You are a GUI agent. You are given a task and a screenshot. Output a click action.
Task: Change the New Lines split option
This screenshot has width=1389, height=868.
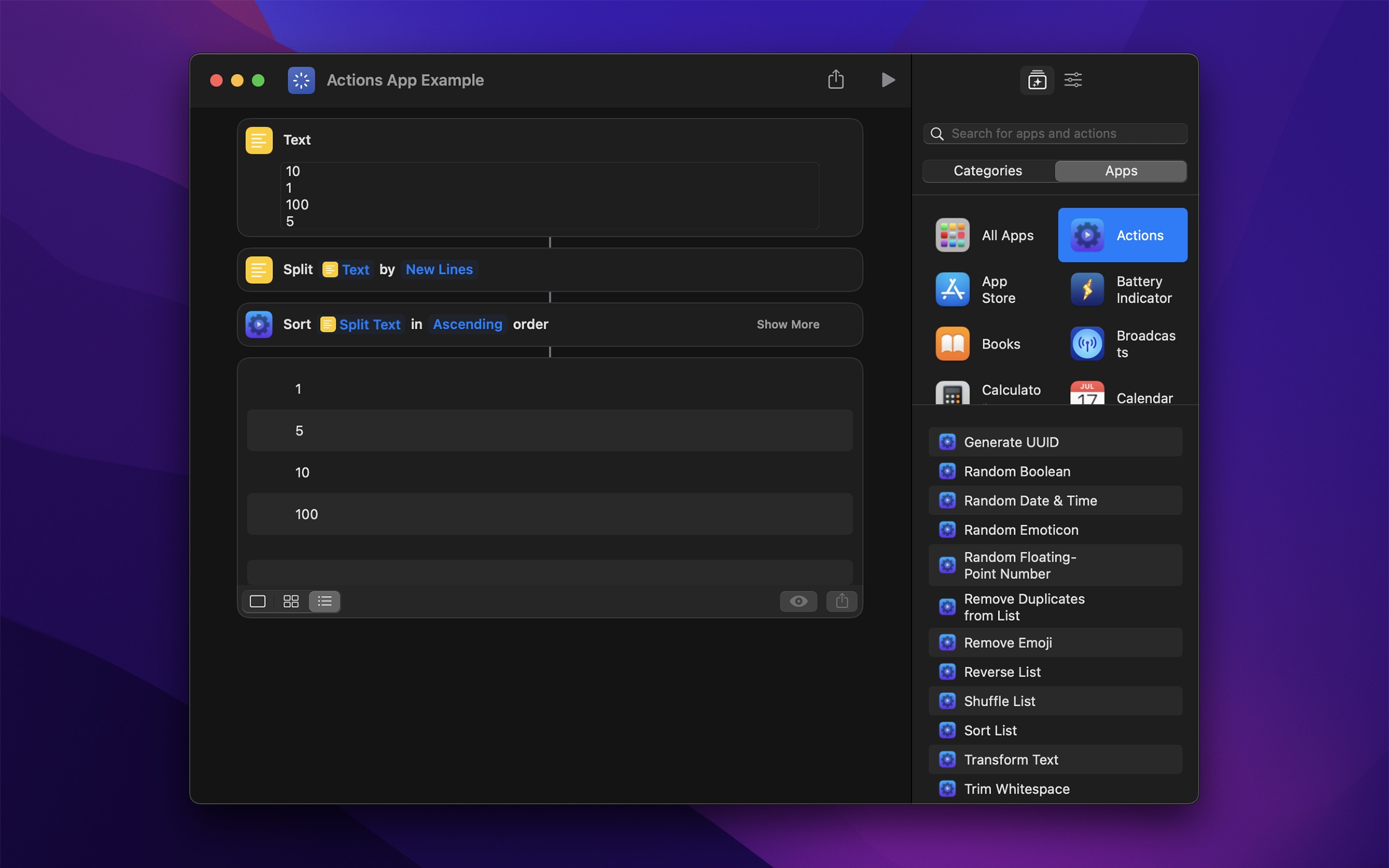pos(438,269)
